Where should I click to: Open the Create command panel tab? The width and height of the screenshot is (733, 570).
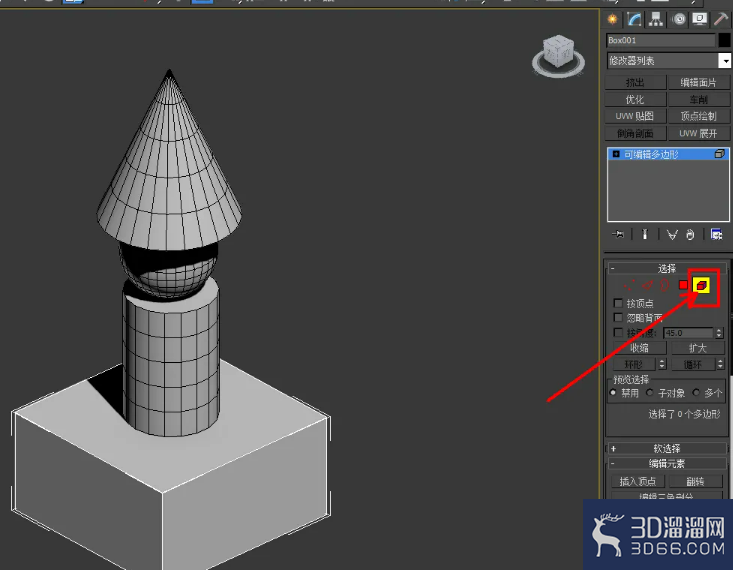pos(612,19)
